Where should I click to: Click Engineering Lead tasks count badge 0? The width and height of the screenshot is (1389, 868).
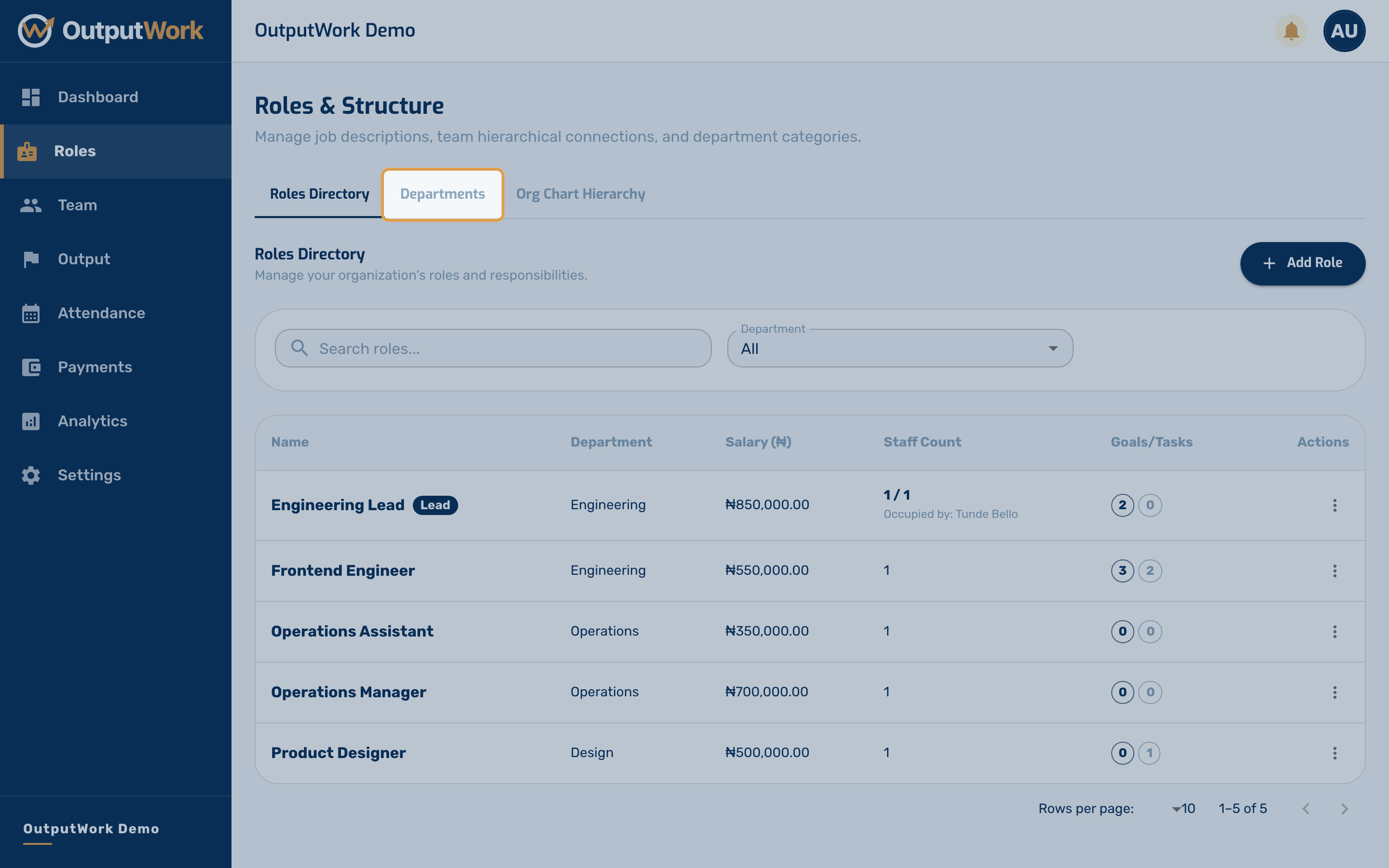(1150, 505)
